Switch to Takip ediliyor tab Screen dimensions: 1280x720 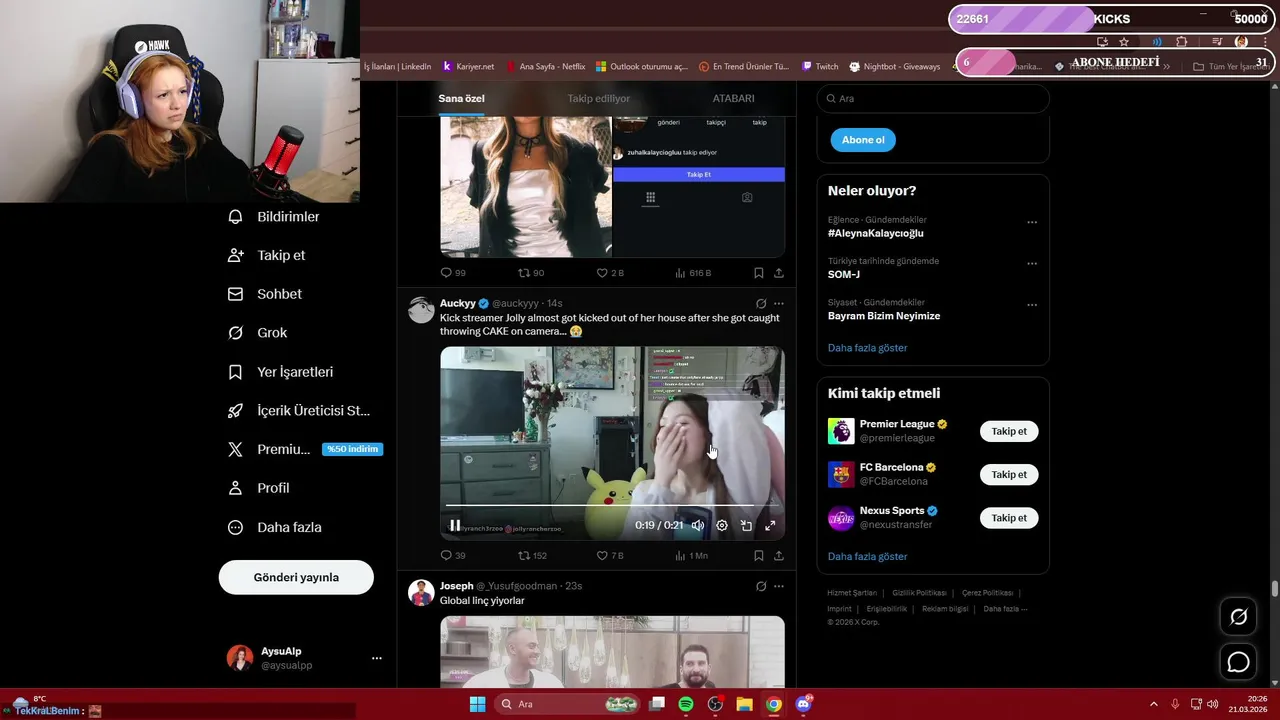tap(599, 98)
